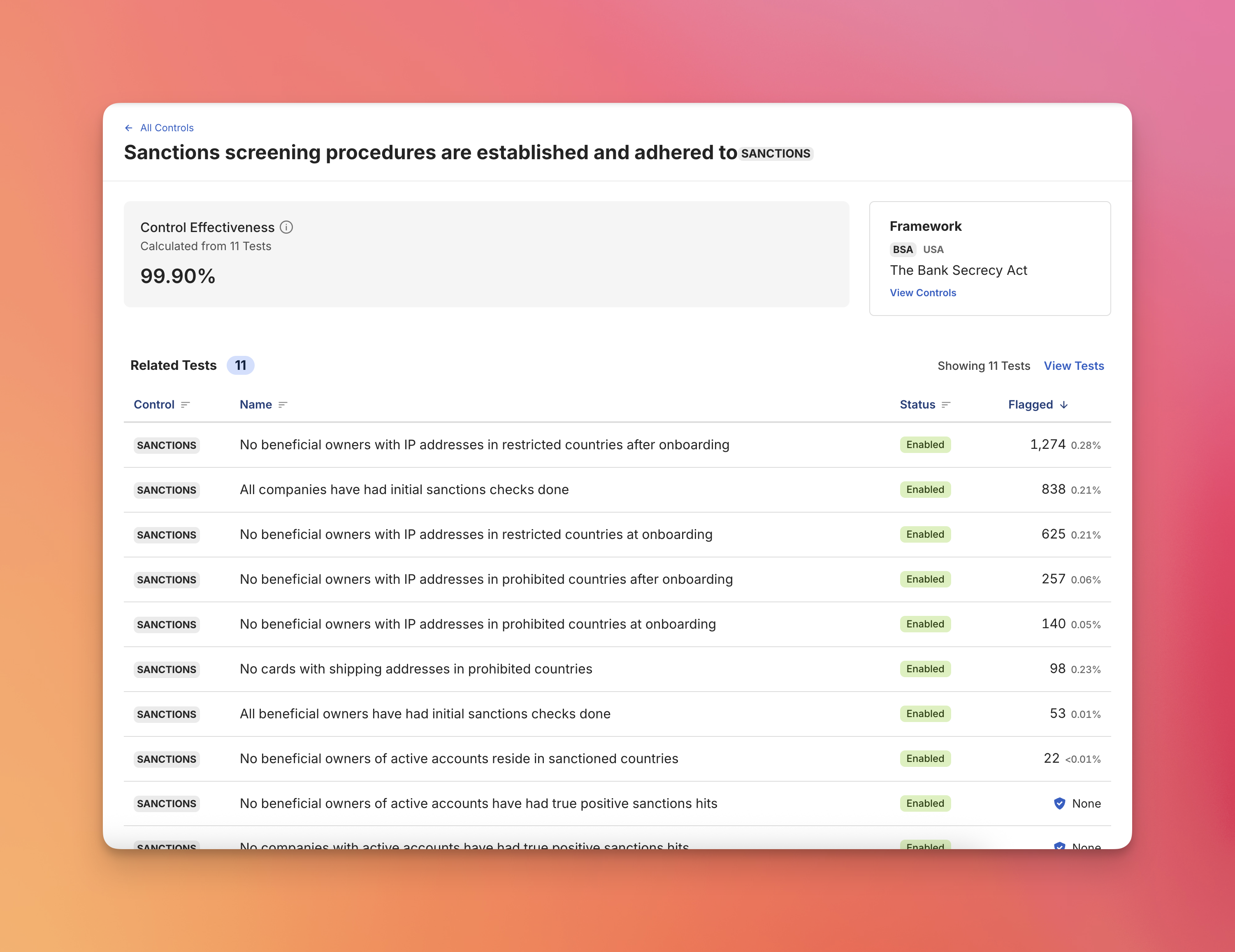The width and height of the screenshot is (1235, 952).
Task: Toggle Enabled status for restricted countries after onboarding test
Action: pos(925,445)
